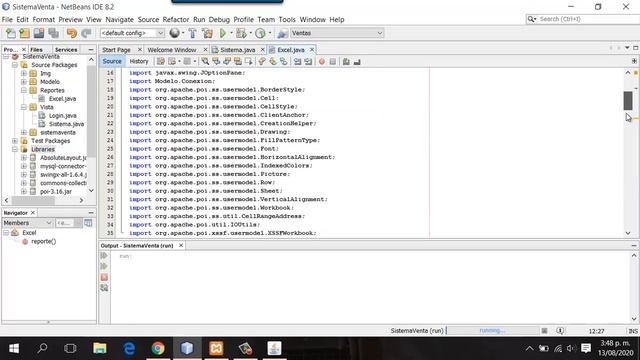Screen dimensions: 640x360
Task: Expand the Test Packages node
Action: [15, 141]
